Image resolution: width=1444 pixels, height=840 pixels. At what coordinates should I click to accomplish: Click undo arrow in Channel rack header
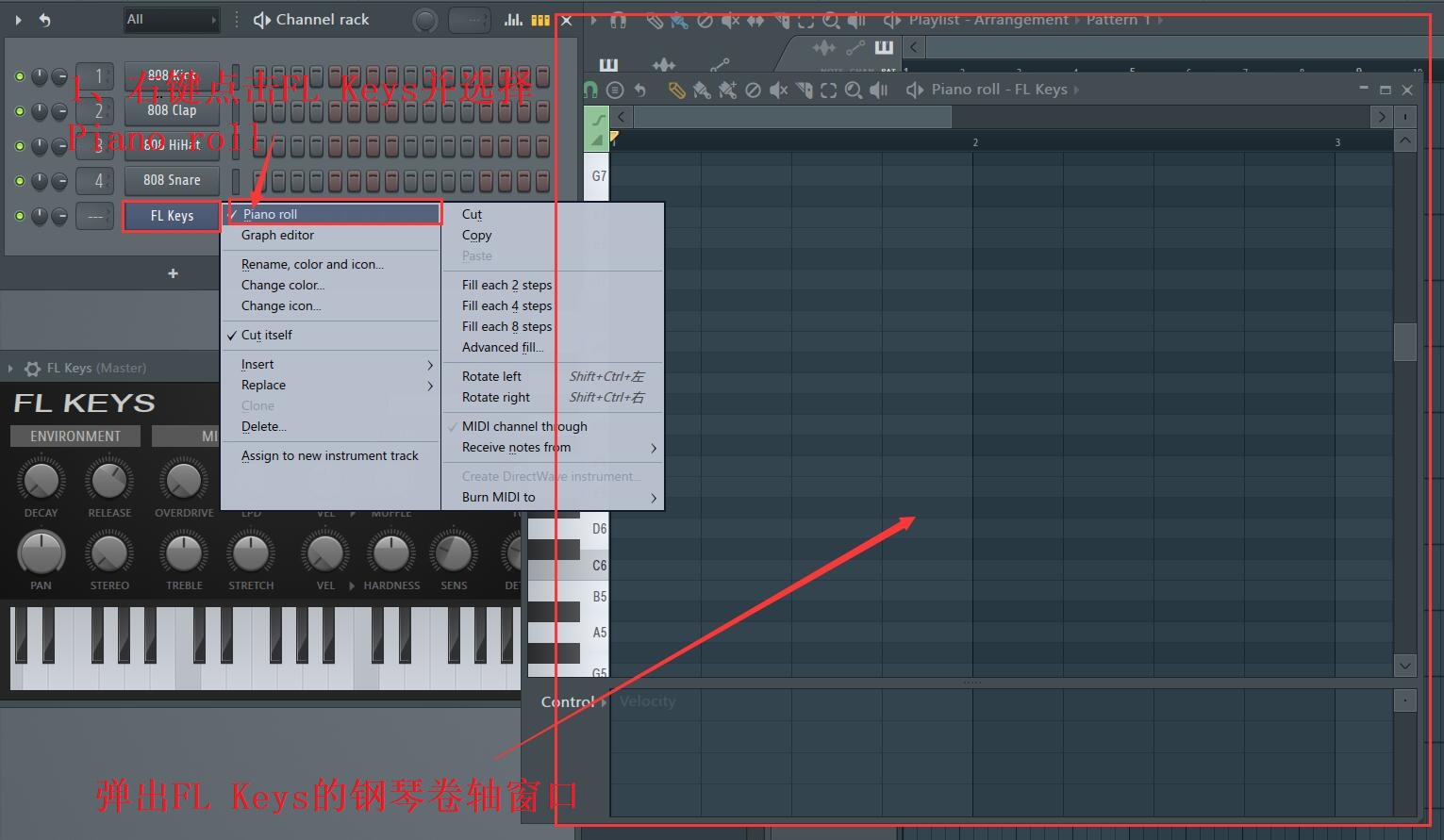click(44, 19)
